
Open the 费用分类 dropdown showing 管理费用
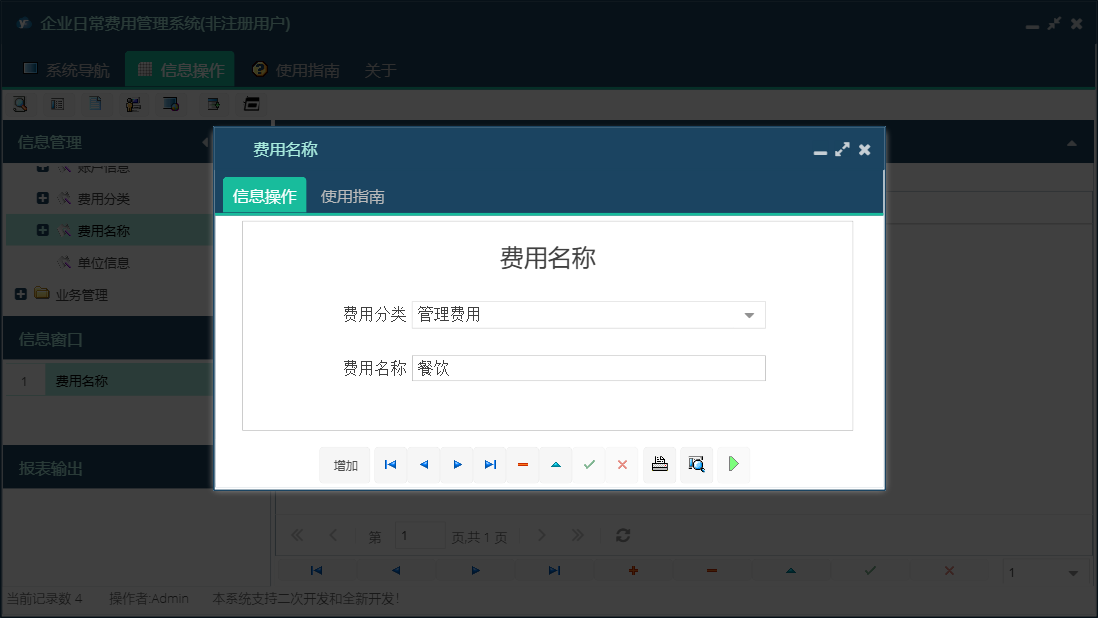click(748, 314)
